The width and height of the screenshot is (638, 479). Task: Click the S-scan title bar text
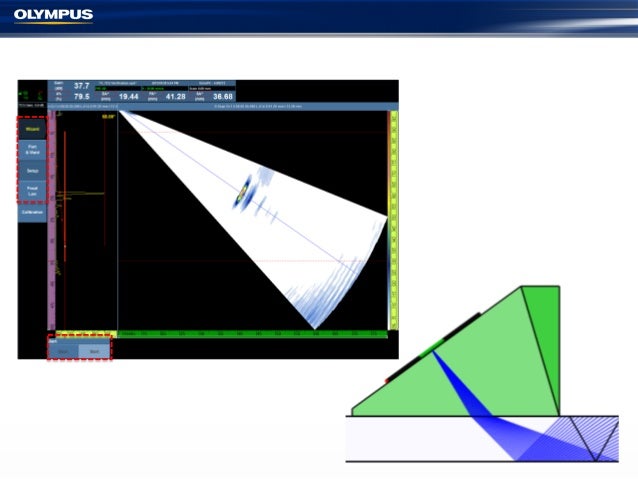coord(258,107)
